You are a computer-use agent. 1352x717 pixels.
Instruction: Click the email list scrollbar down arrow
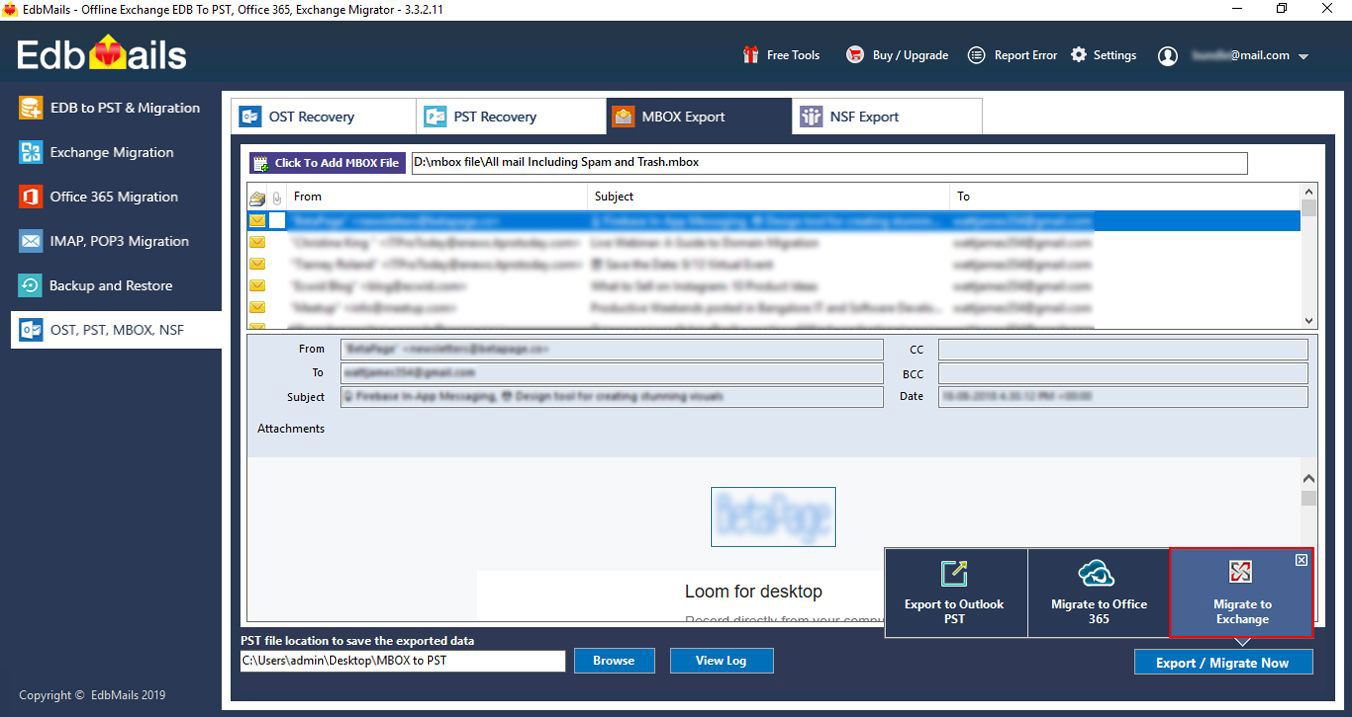[x=1308, y=320]
